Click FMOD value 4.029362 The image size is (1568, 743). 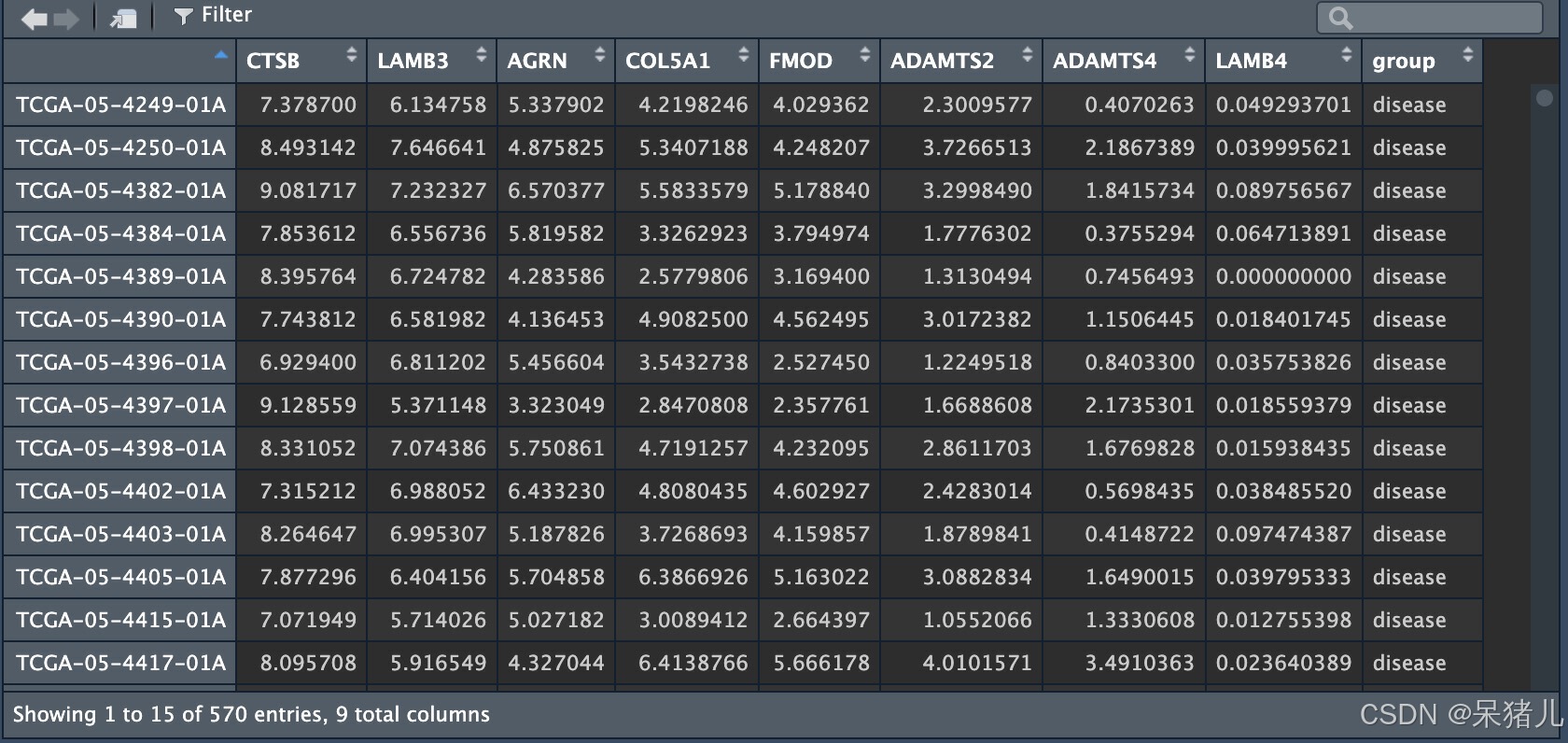(x=821, y=105)
